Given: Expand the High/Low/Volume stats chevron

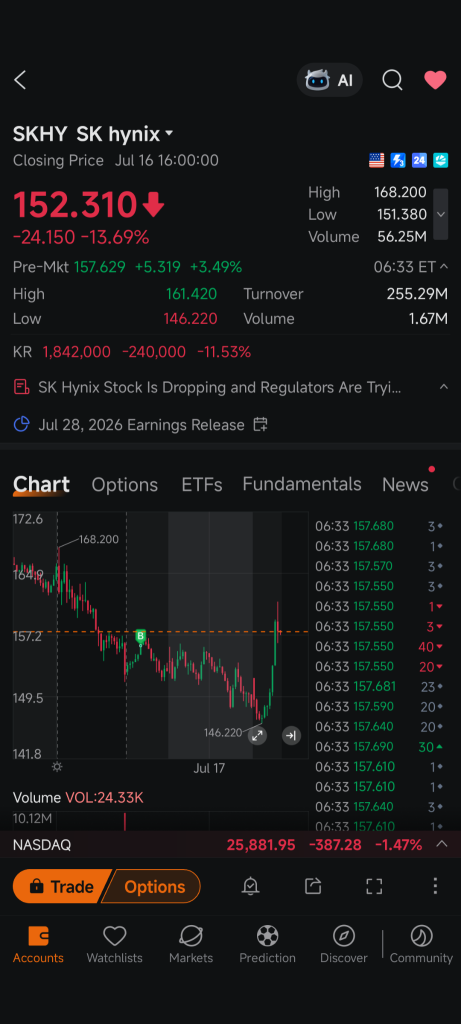Looking at the screenshot, I should (441, 214).
